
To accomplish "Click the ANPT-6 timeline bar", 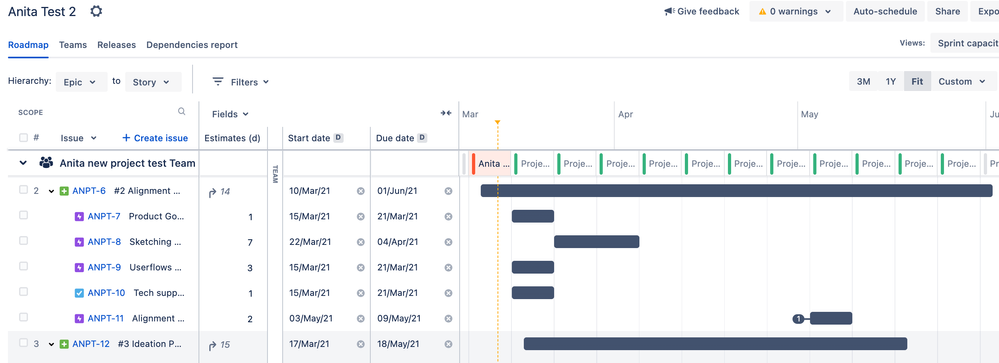I will click(737, 191).
